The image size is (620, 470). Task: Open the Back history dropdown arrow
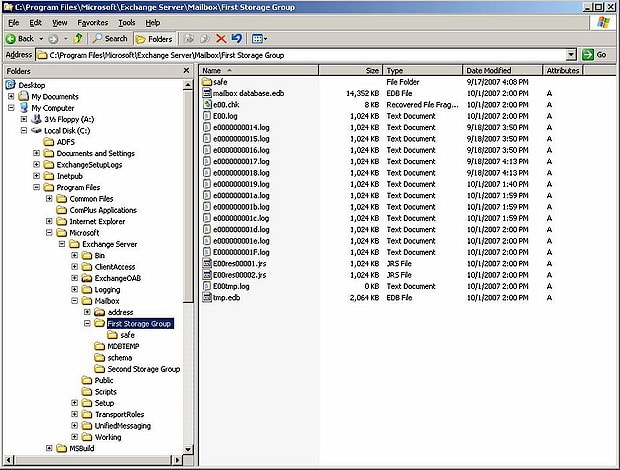tap(41, 39)
